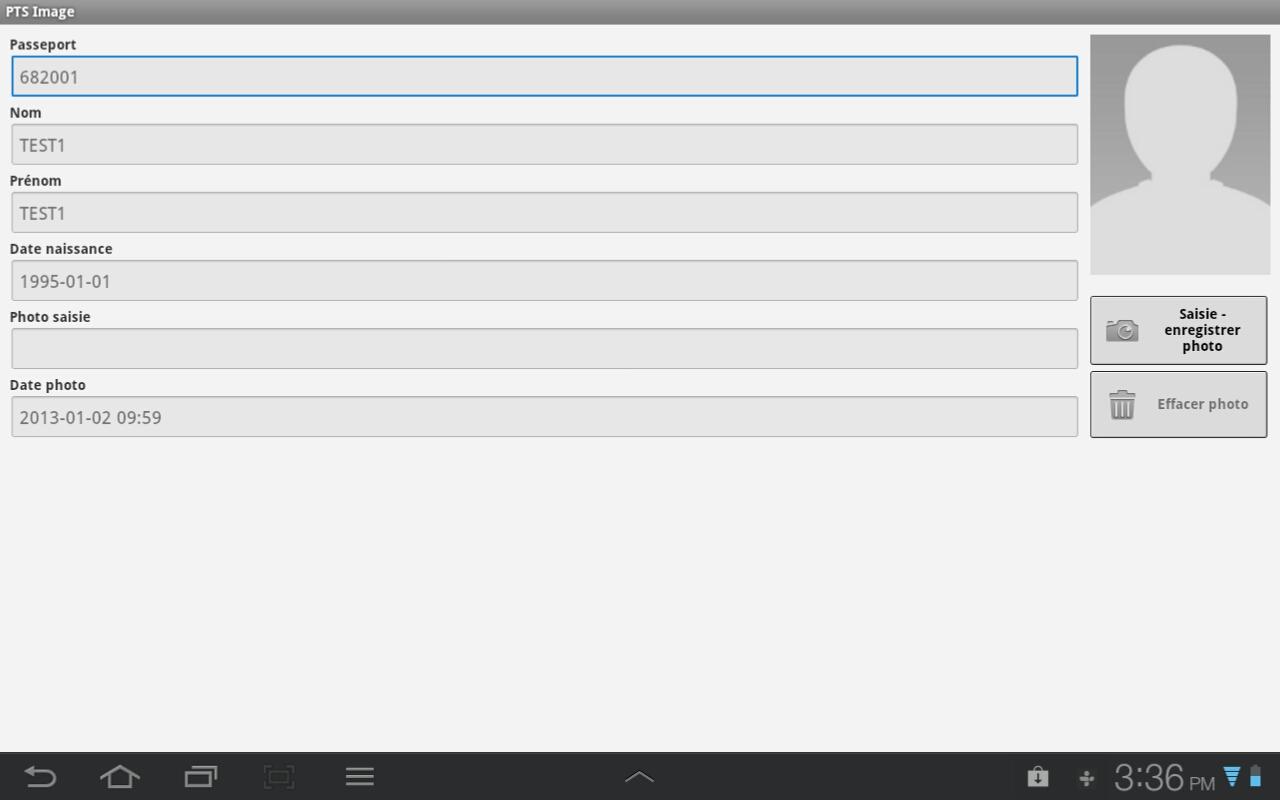
Task: Click the Saisie - enregistrer photo button
Action: [1178, 330]
